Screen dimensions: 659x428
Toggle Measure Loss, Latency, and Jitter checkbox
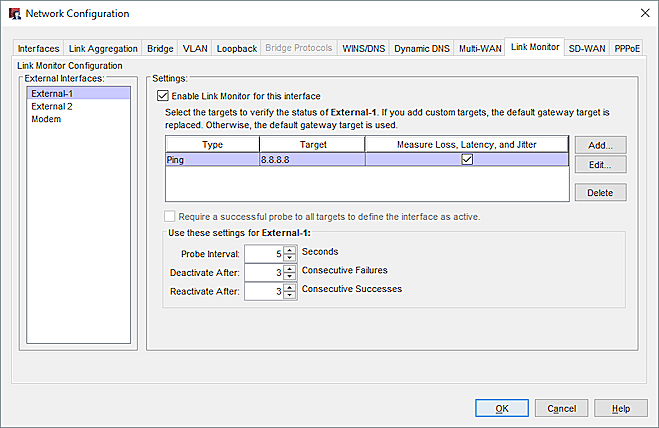(x=466, y=159)
